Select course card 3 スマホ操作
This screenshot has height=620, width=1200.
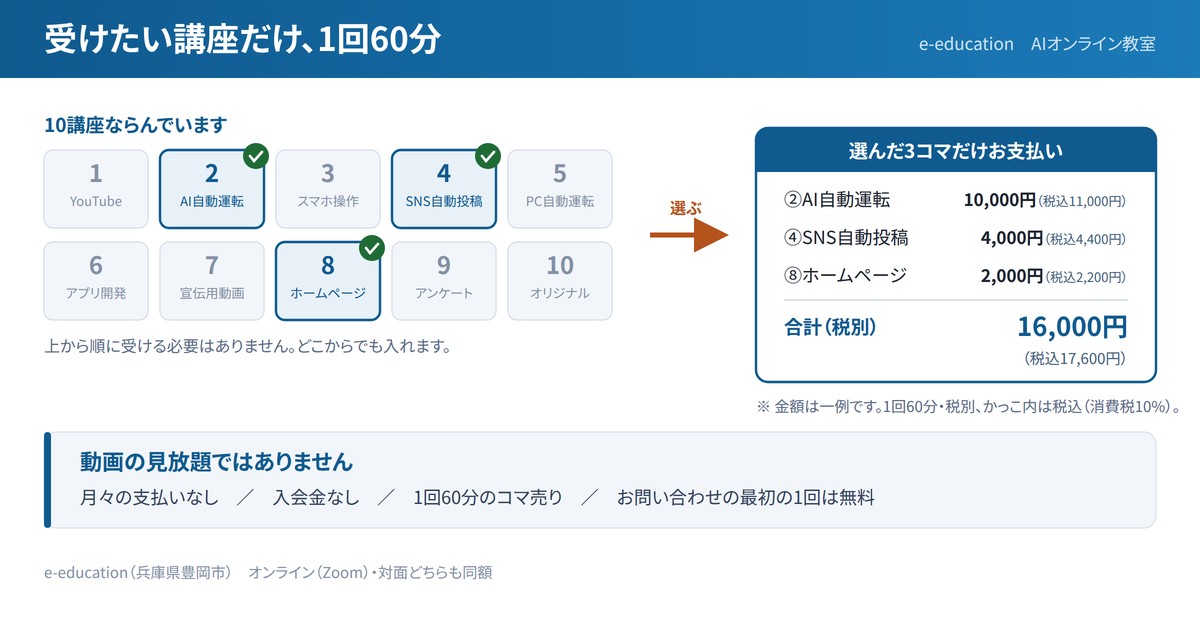point(328,189)
